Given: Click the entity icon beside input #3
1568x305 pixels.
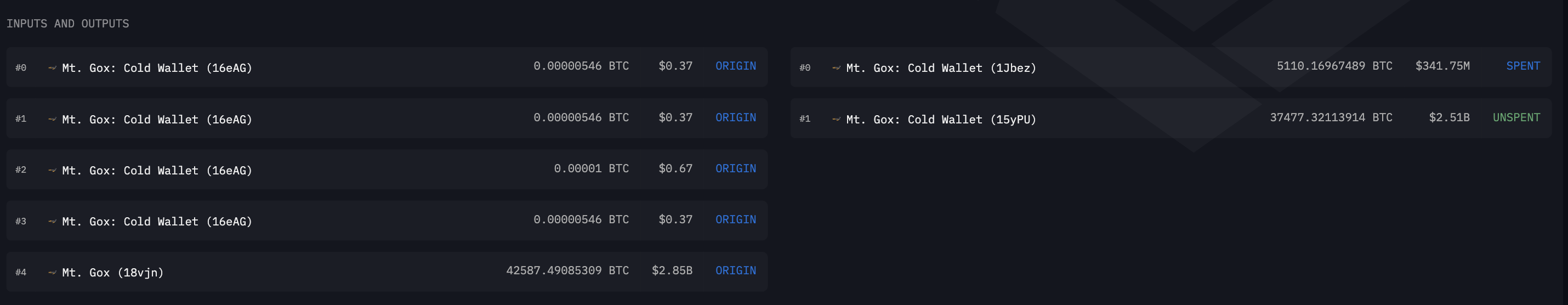Looking at the screenshot, I should (x=52, y=221).
